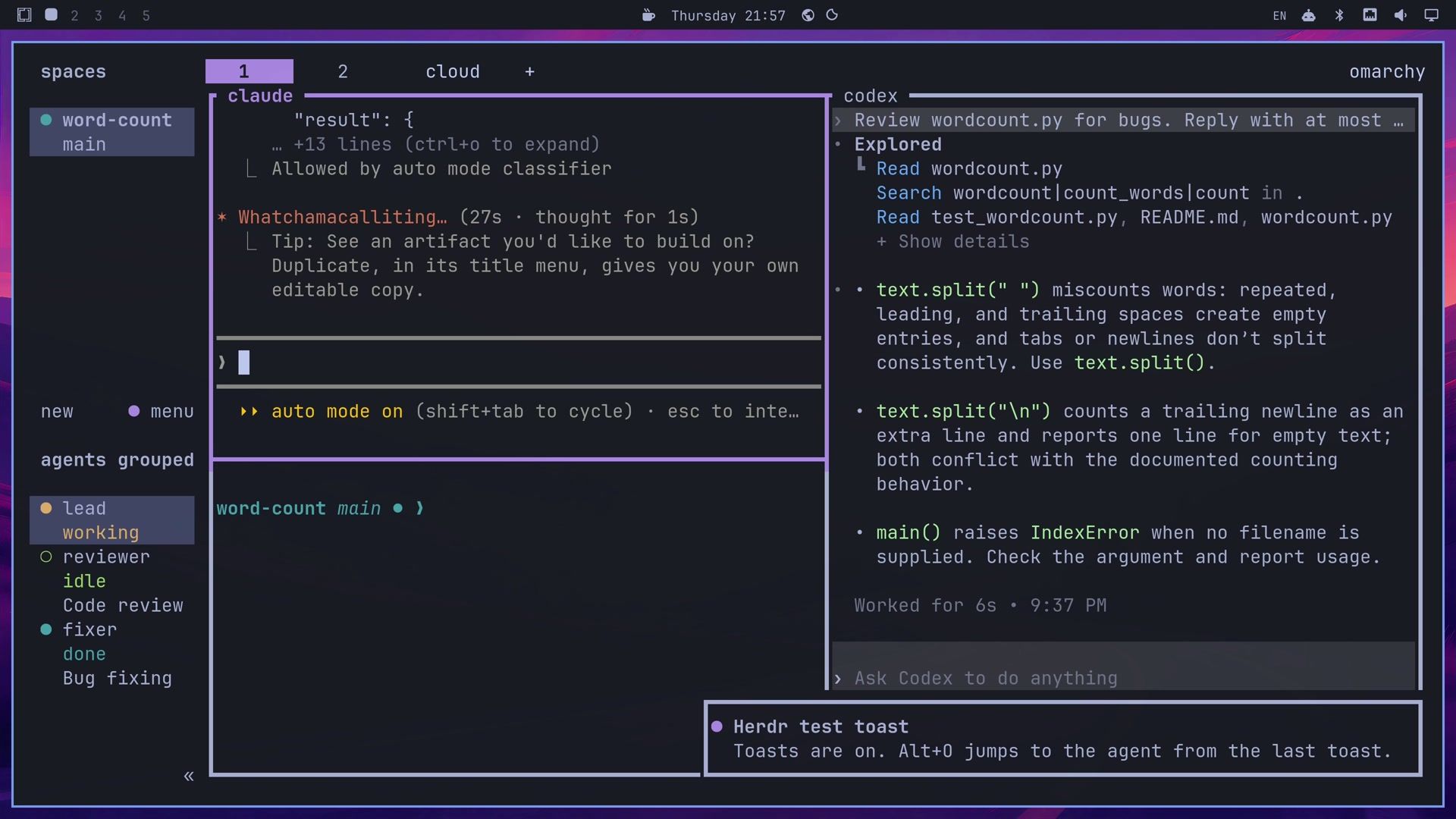This screenshot has height=819, width=1456.
Task: Open the menu entry with purple dot
Action: click(x=161, y=412)
